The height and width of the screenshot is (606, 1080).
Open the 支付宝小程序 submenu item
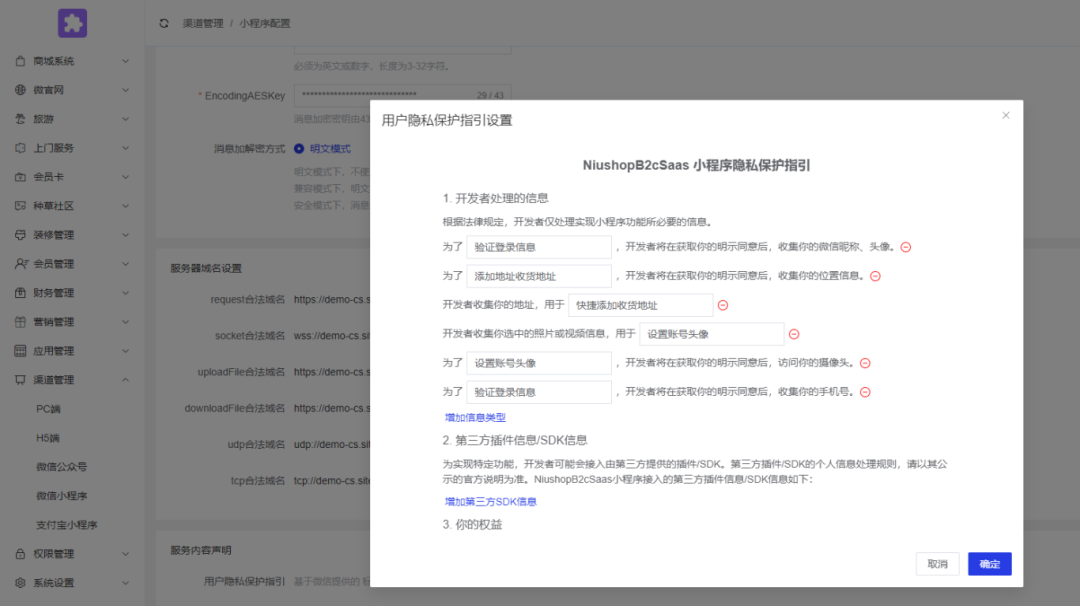[66, 525]
